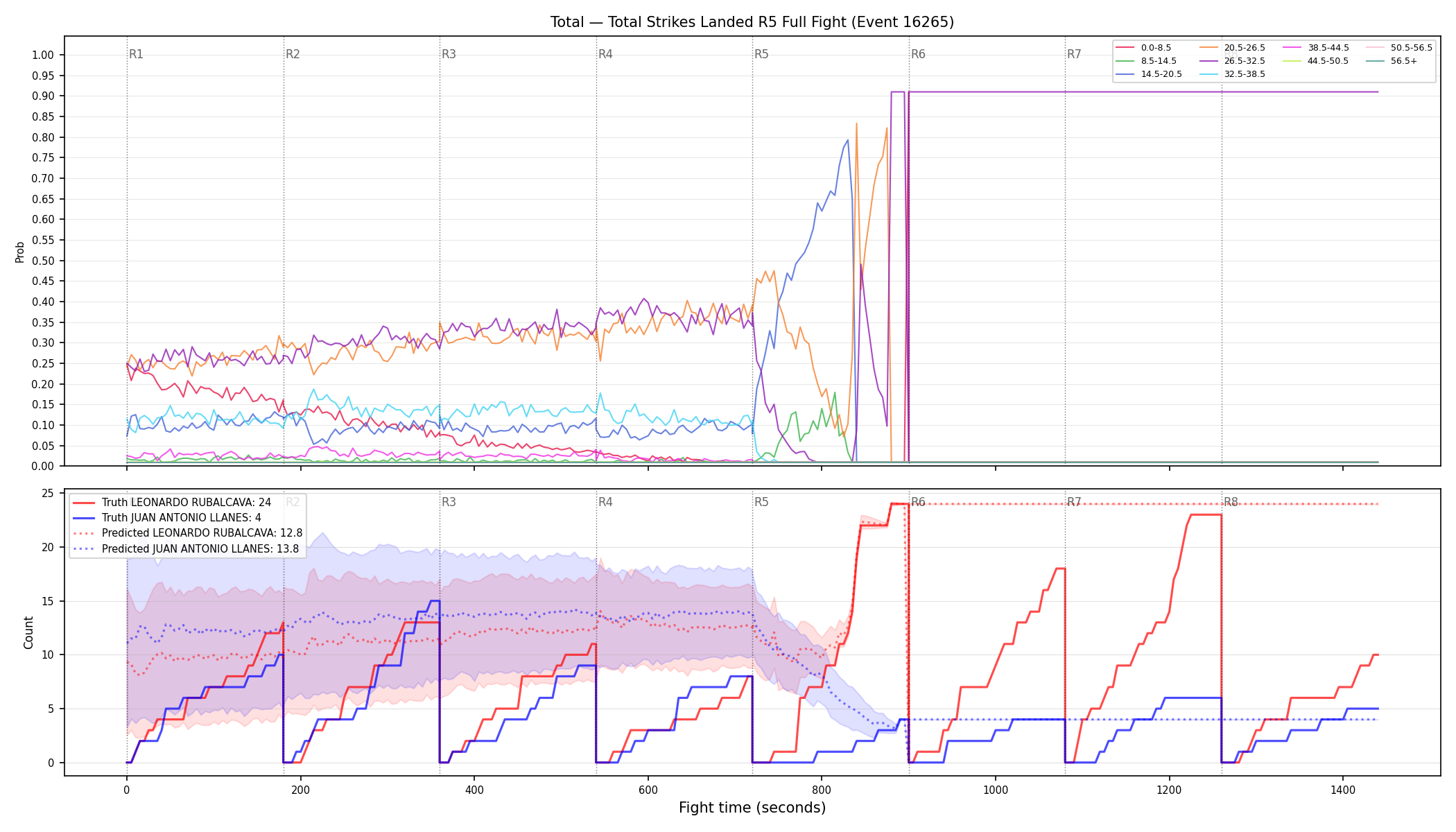The height and width of the screenshot is (832, 1456).
Task: Select the 50.5-56.5 legend entry label
Action: [x=1412, y=48]
